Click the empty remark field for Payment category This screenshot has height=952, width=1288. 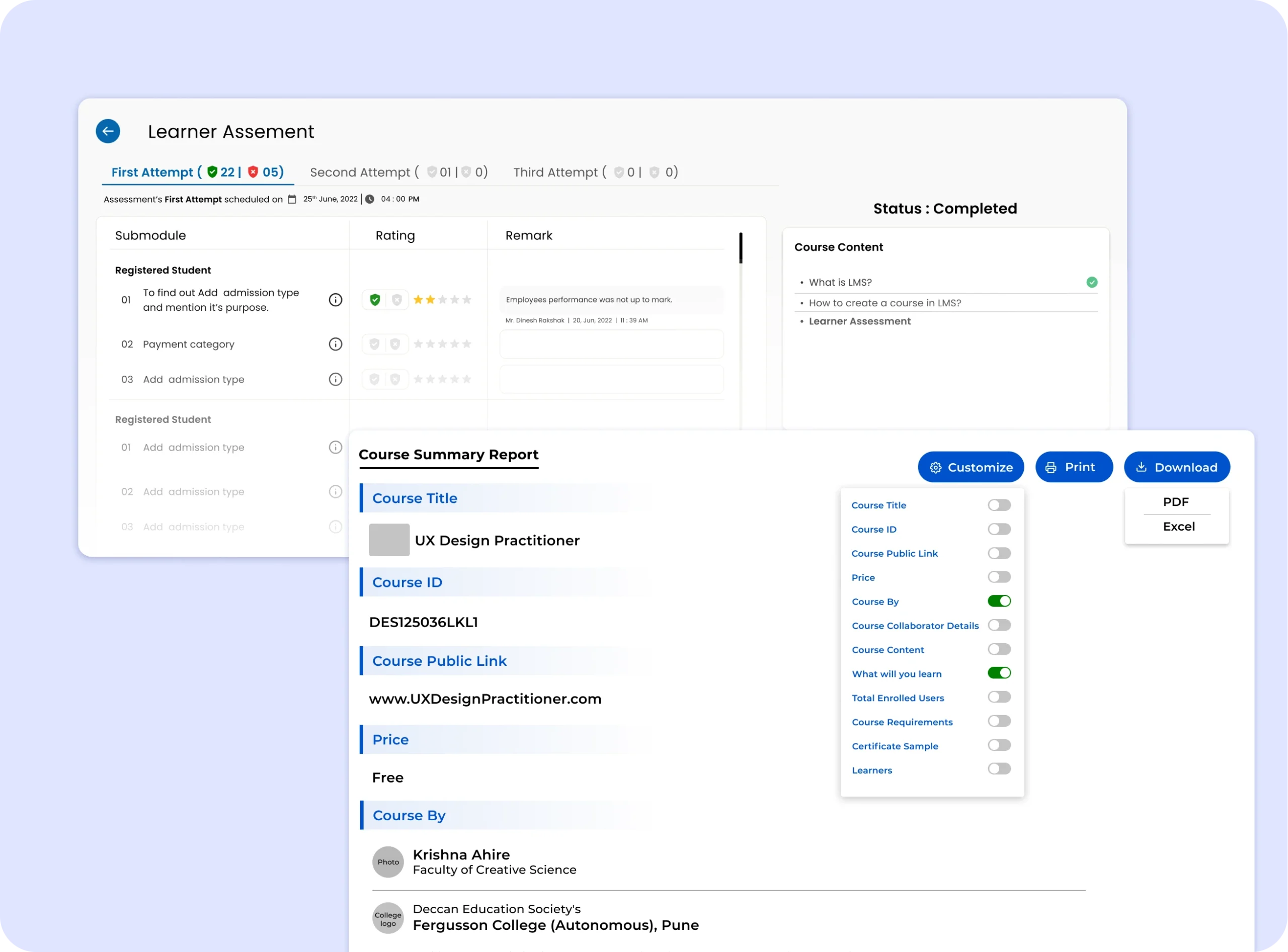point(611,344)
